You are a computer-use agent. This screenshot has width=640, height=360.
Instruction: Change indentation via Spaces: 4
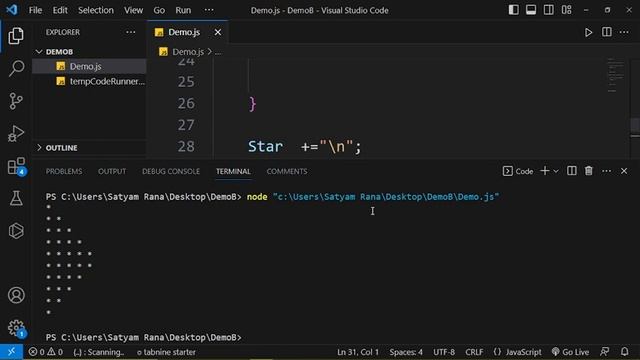[x=406, y=352]
